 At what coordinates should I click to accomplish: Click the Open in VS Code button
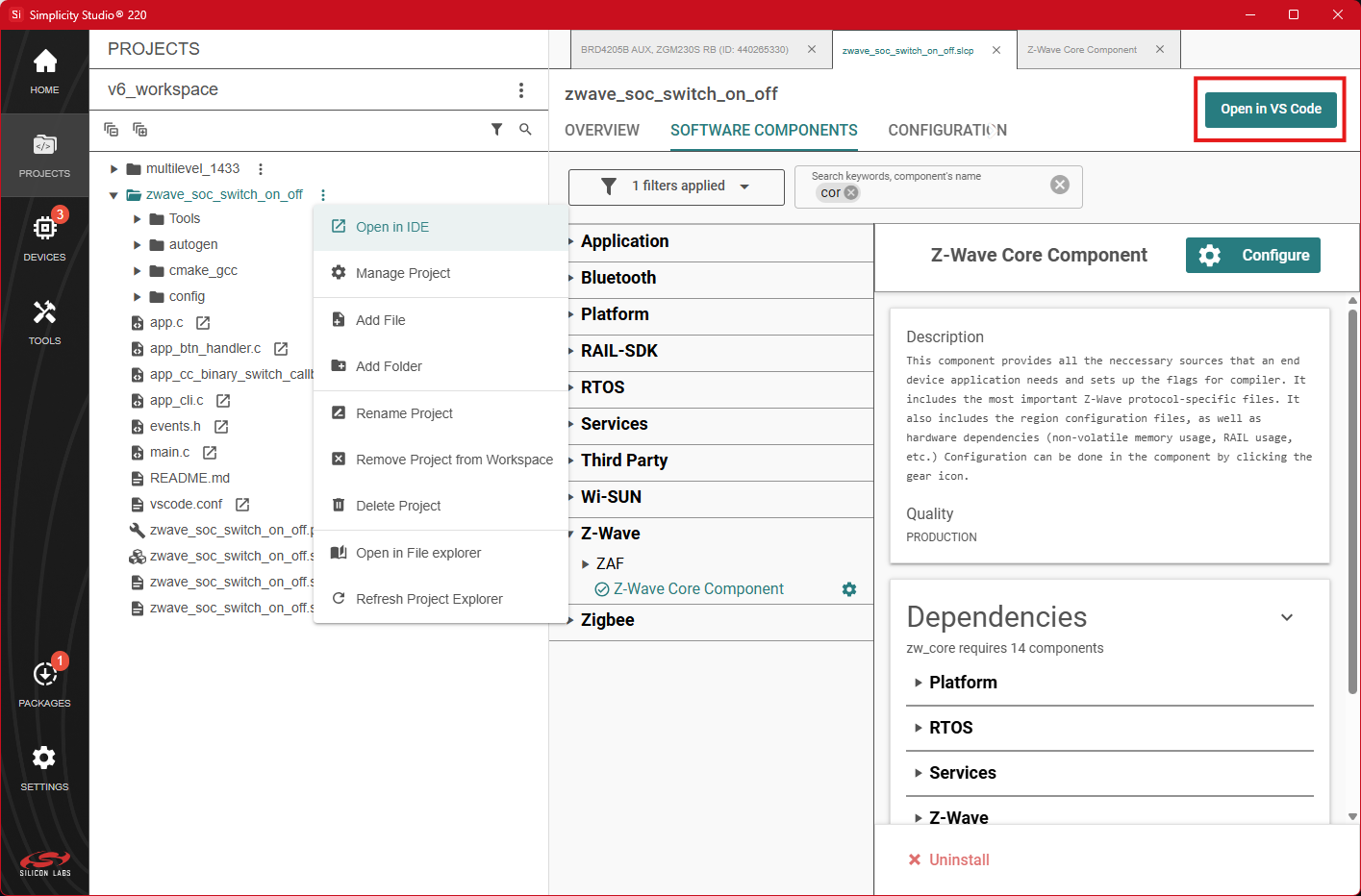click(x=1271, y=109)
